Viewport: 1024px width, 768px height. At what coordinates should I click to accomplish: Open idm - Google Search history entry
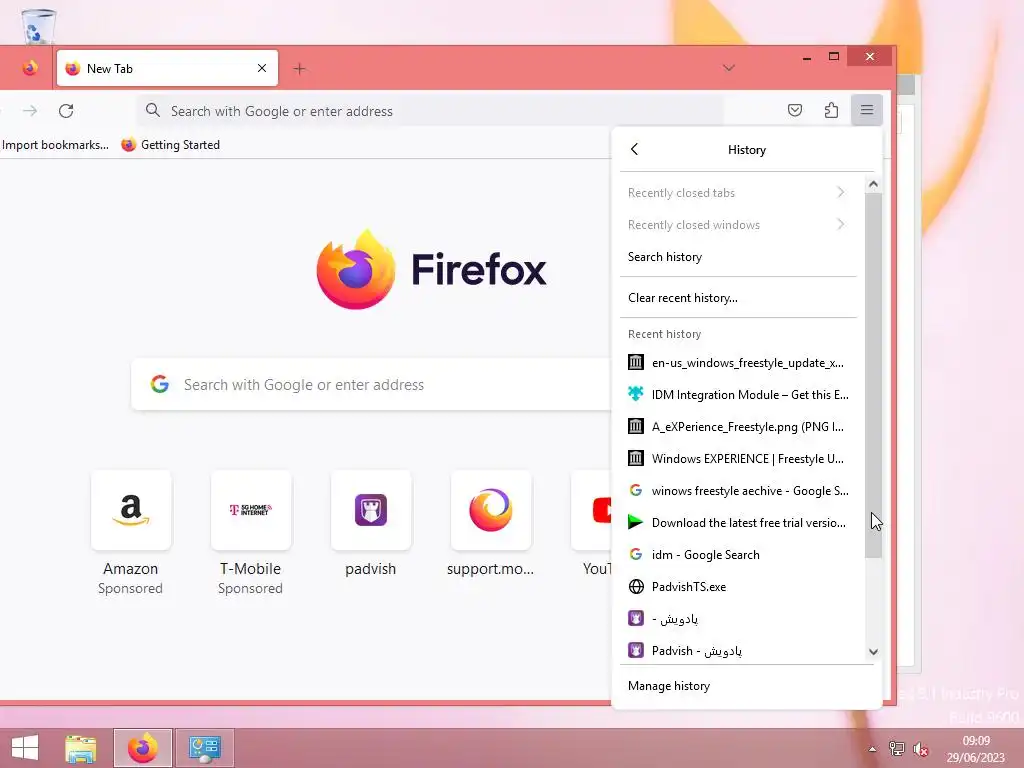[x=737, y=554]
